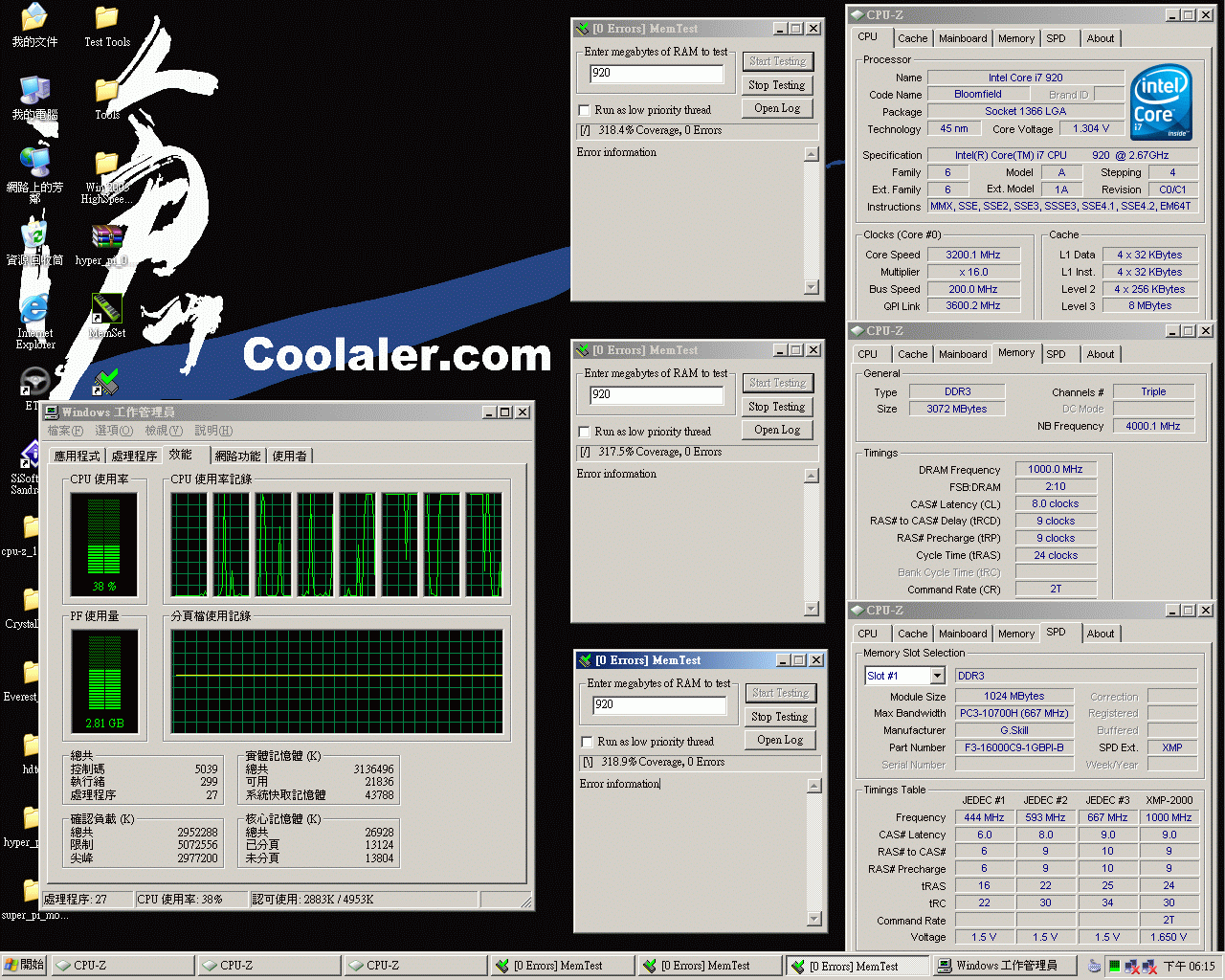The image size is (1225, 980).
Task: Click the CPU 使用率 38% meter
Action: point(104,545)
